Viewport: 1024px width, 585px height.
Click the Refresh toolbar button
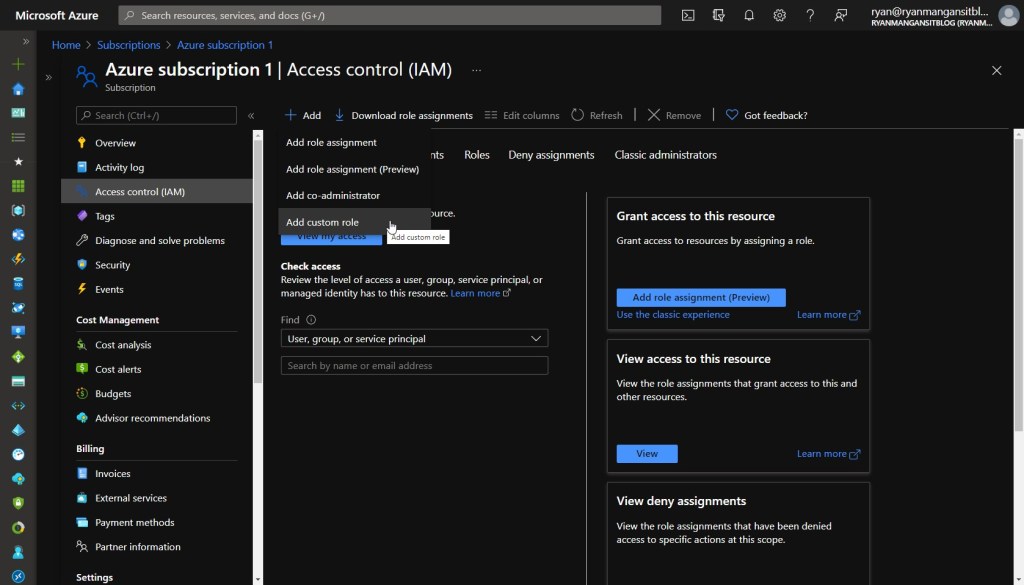pyautogui.click(x=597, y=115)
